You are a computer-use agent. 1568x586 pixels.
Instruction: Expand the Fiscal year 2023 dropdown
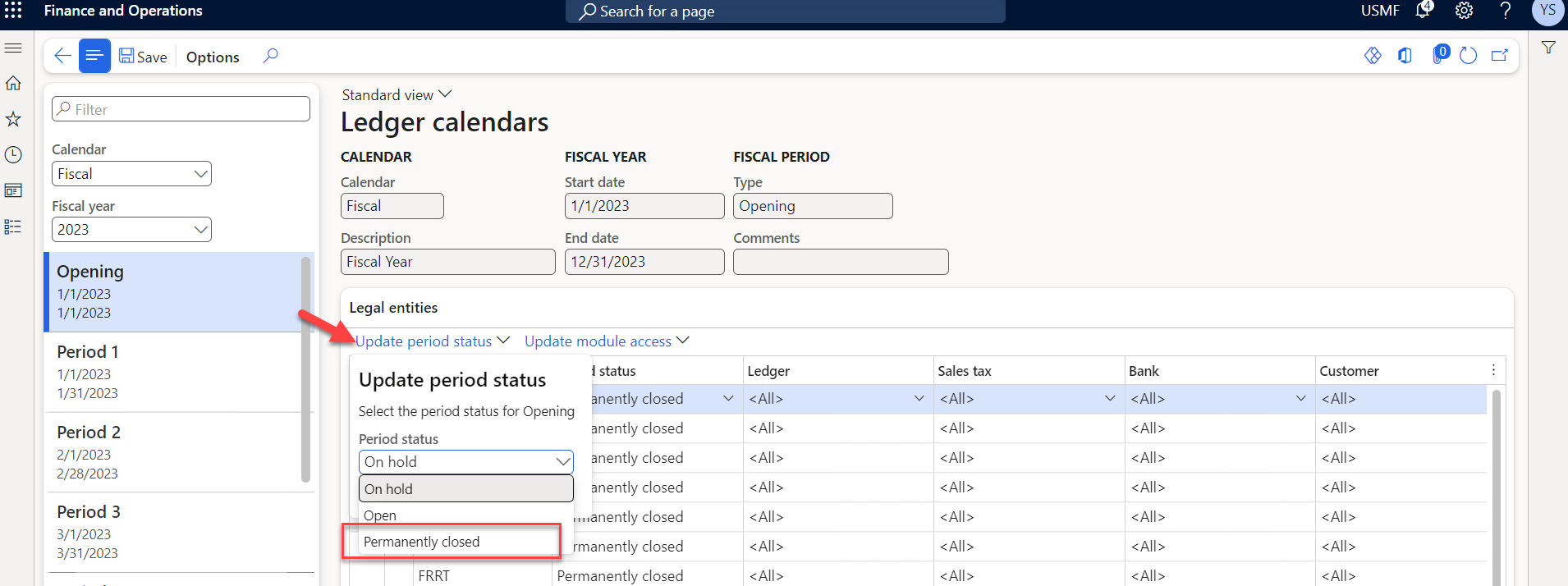(x=131, y=230)
